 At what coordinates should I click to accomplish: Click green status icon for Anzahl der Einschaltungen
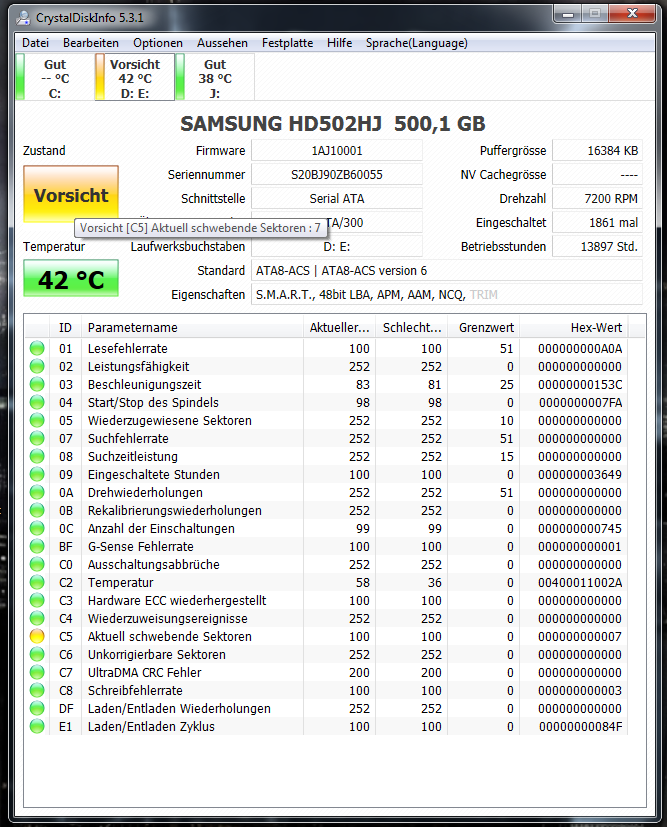click(37, 528)
